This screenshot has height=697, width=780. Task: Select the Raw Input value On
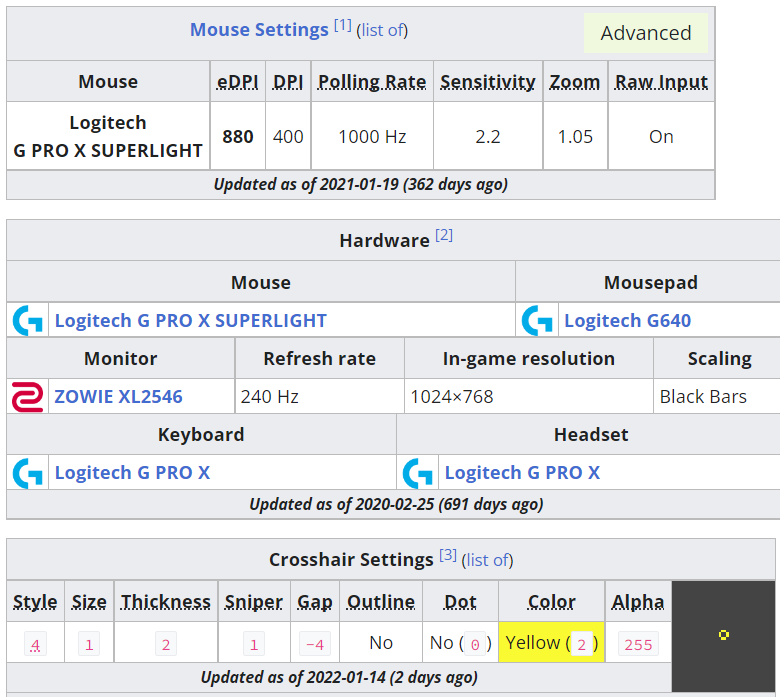(661, 136)
